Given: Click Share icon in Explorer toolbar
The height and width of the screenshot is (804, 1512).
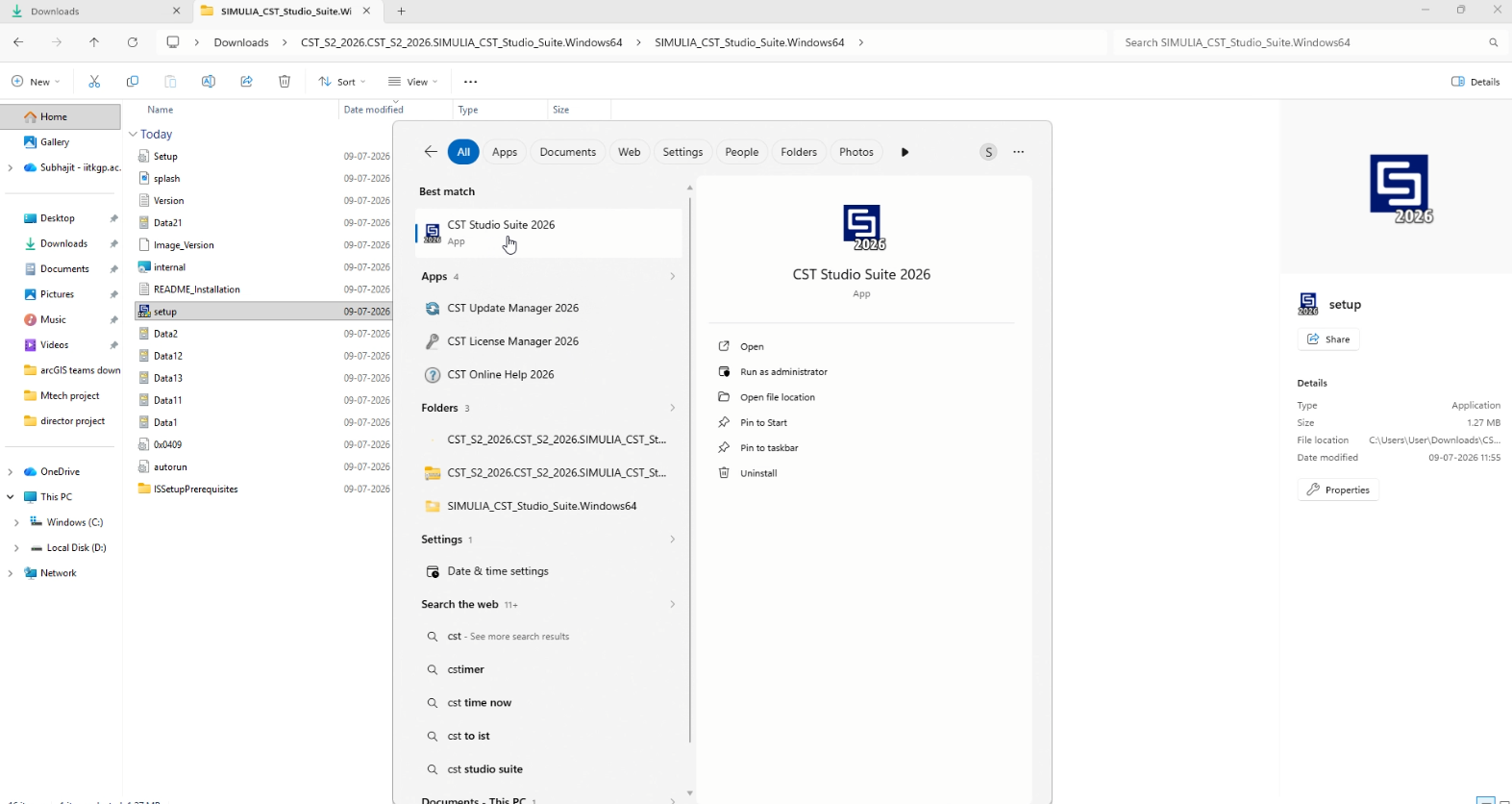Looking at the screenshot, I should click(246, 82).
